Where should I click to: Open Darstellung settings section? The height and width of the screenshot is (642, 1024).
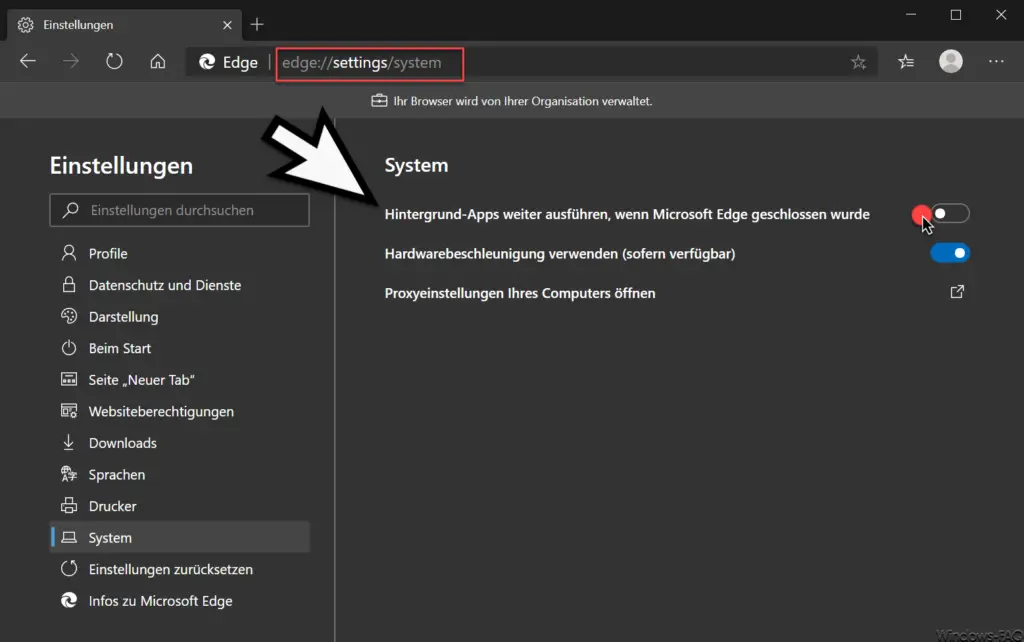click(x=180, y=317)
